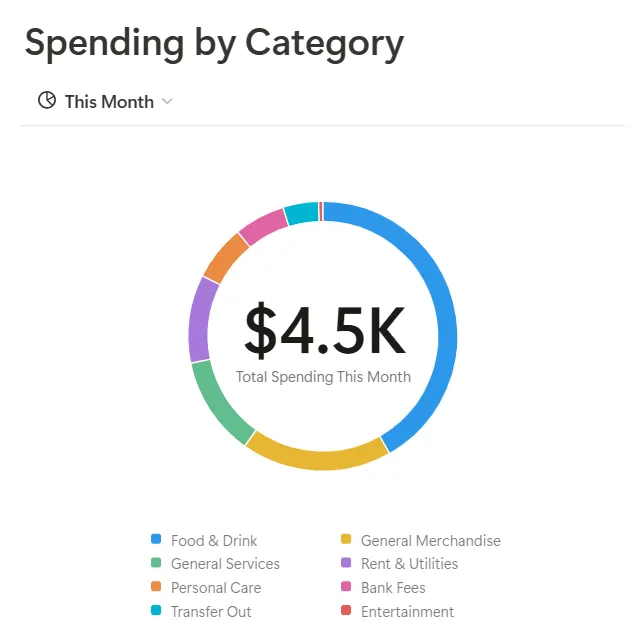
Task: Click the Entertainment red legend swatch
Action: 346,612
